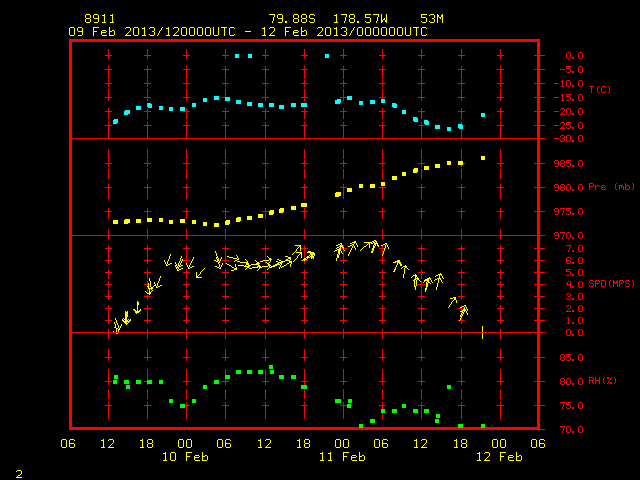Click the 12 Feb date label
Image resolution: width=640 pixels, height=480 pixels.
click(499, 457)
